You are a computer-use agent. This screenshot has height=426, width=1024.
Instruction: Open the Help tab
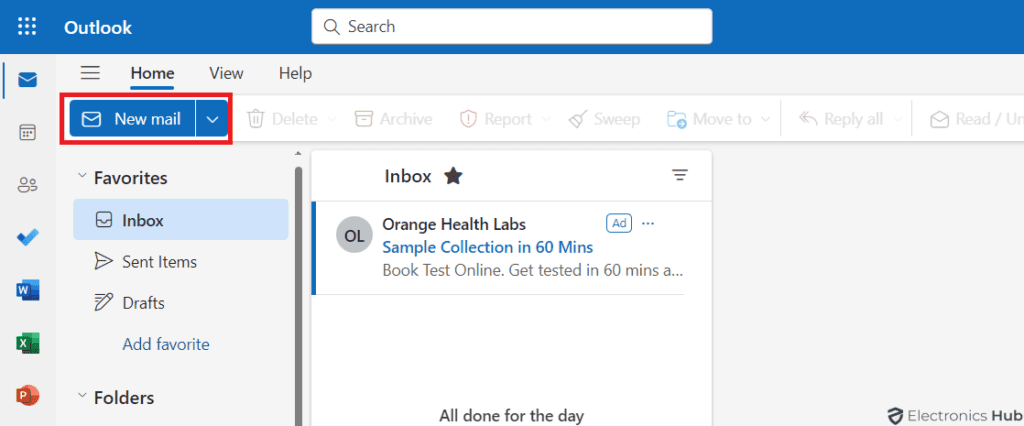tap(295, 73)
